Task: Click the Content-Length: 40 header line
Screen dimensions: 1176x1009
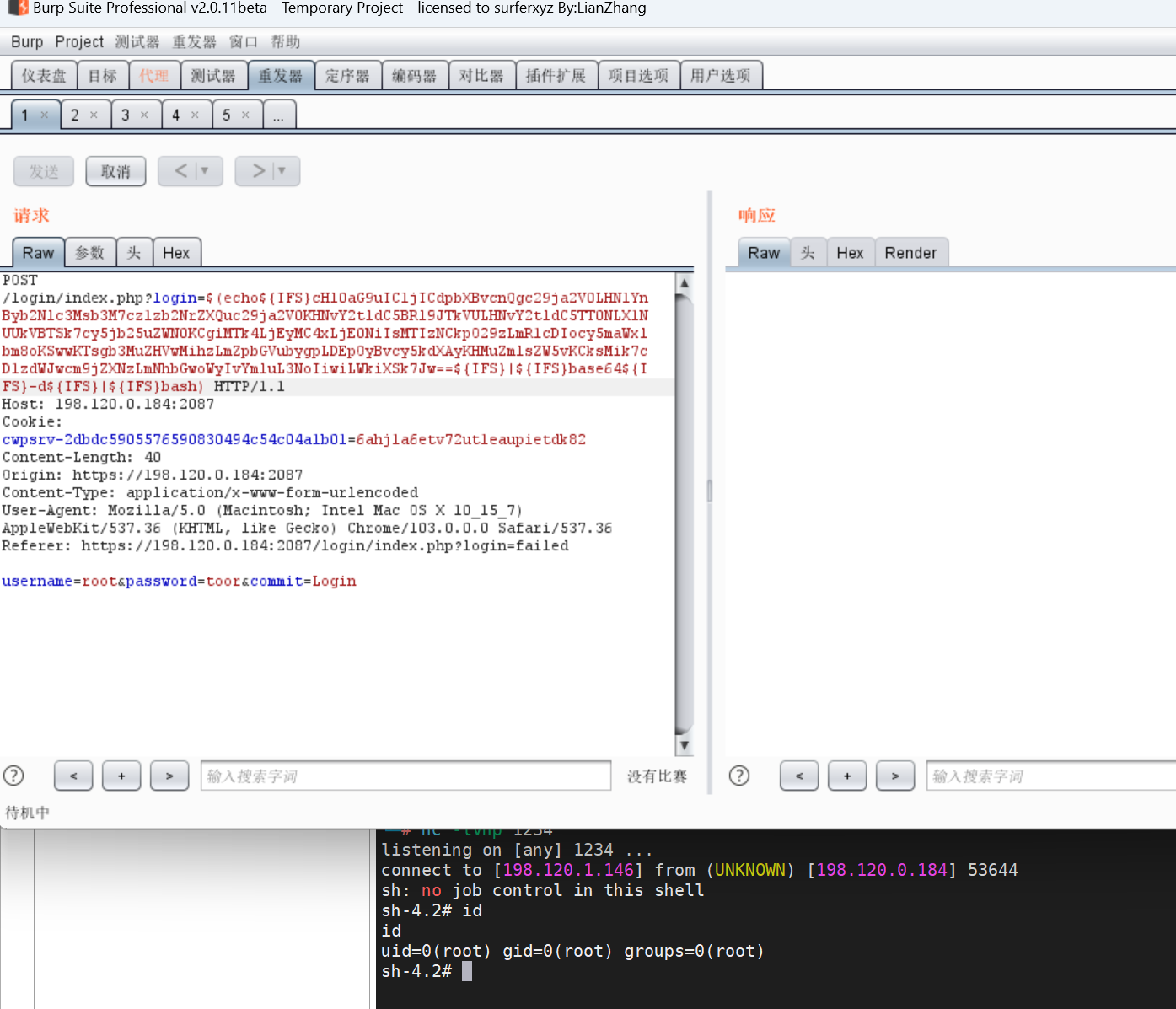Action: click(x=81, y=458)
